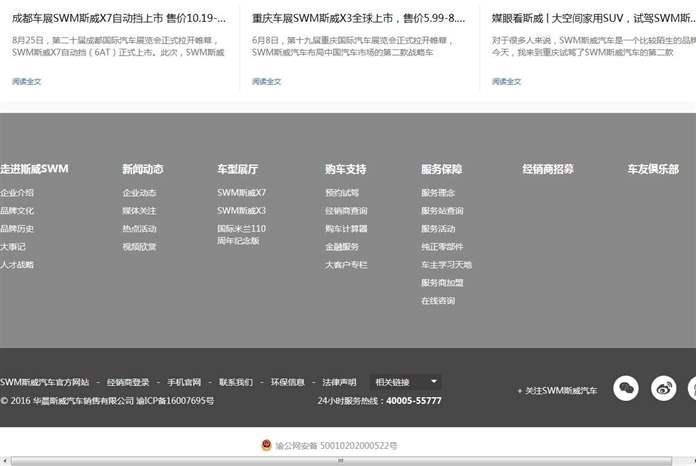Open 视频欣赏 link
The width and height of the screenshot is (696, 466).
click(139, 247)
